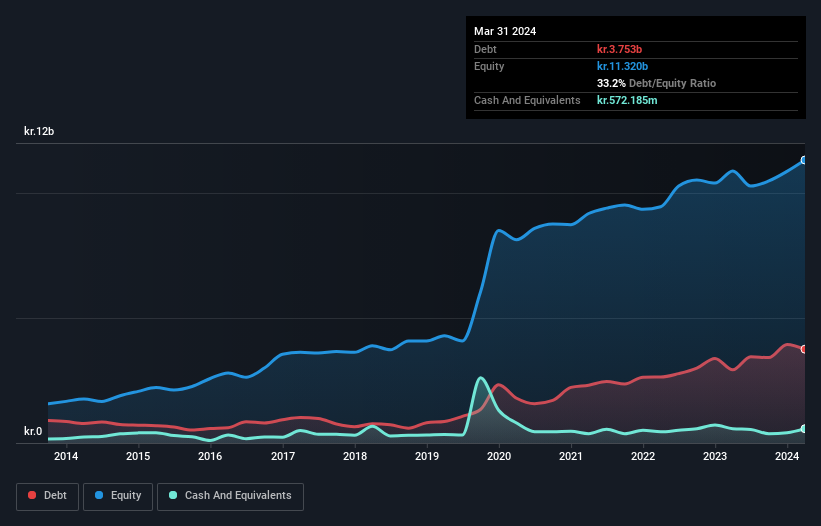This screenshot has height=526, width=821.
Task: Click the 2018 x-axis label
Action: click(355, 456)
